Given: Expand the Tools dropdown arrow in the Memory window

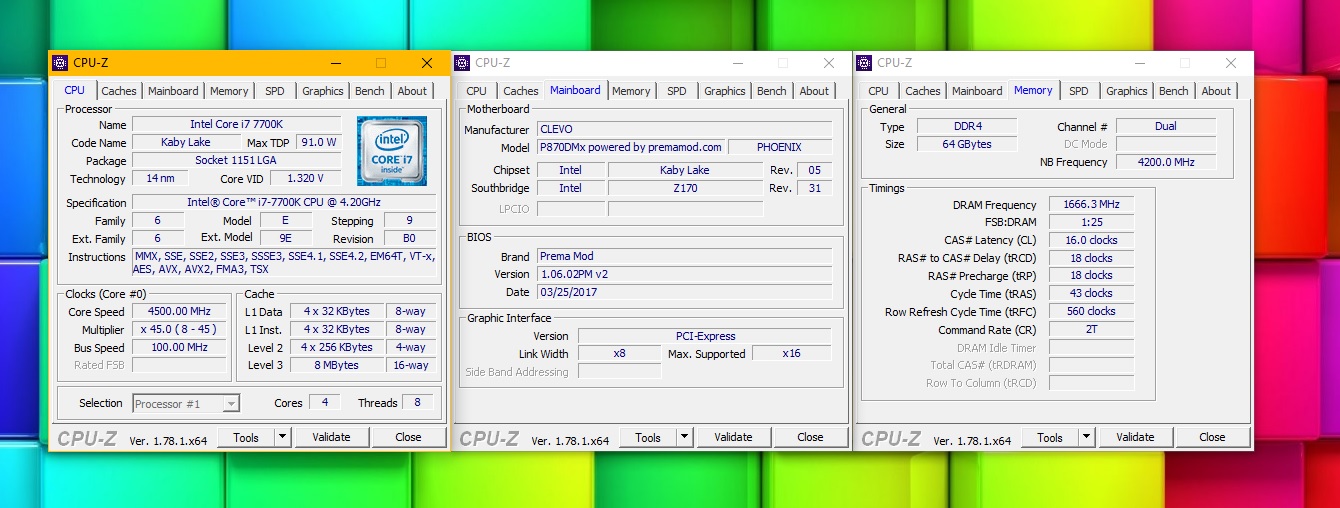Looking at the screenshot, I should click(1086, 437).
